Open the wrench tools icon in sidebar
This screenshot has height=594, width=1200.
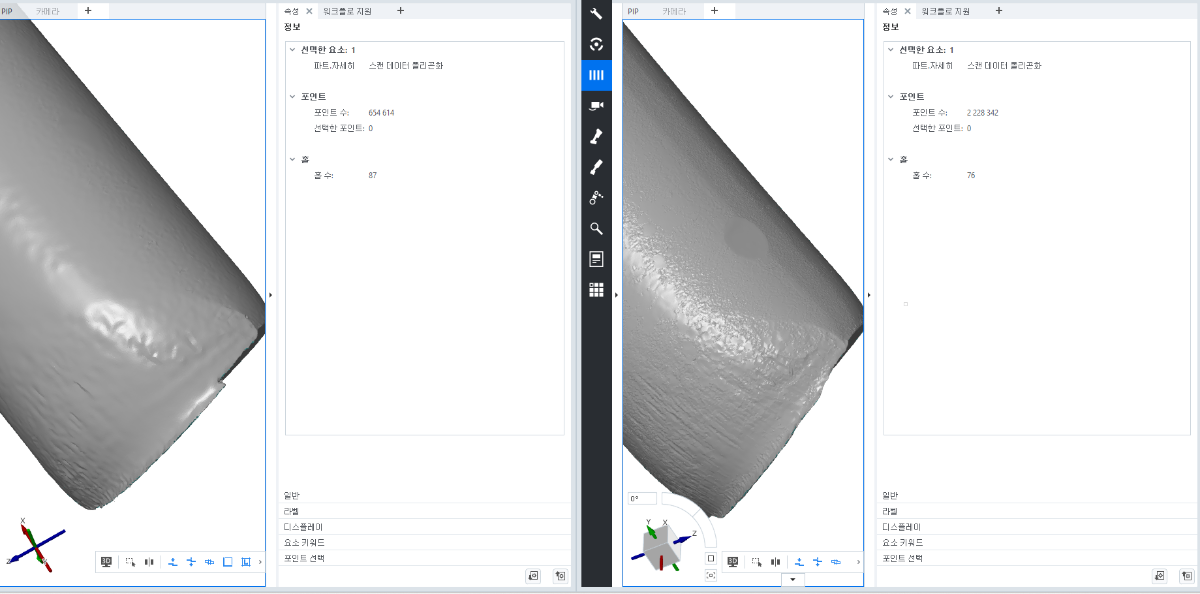click(x=596, y=14)
